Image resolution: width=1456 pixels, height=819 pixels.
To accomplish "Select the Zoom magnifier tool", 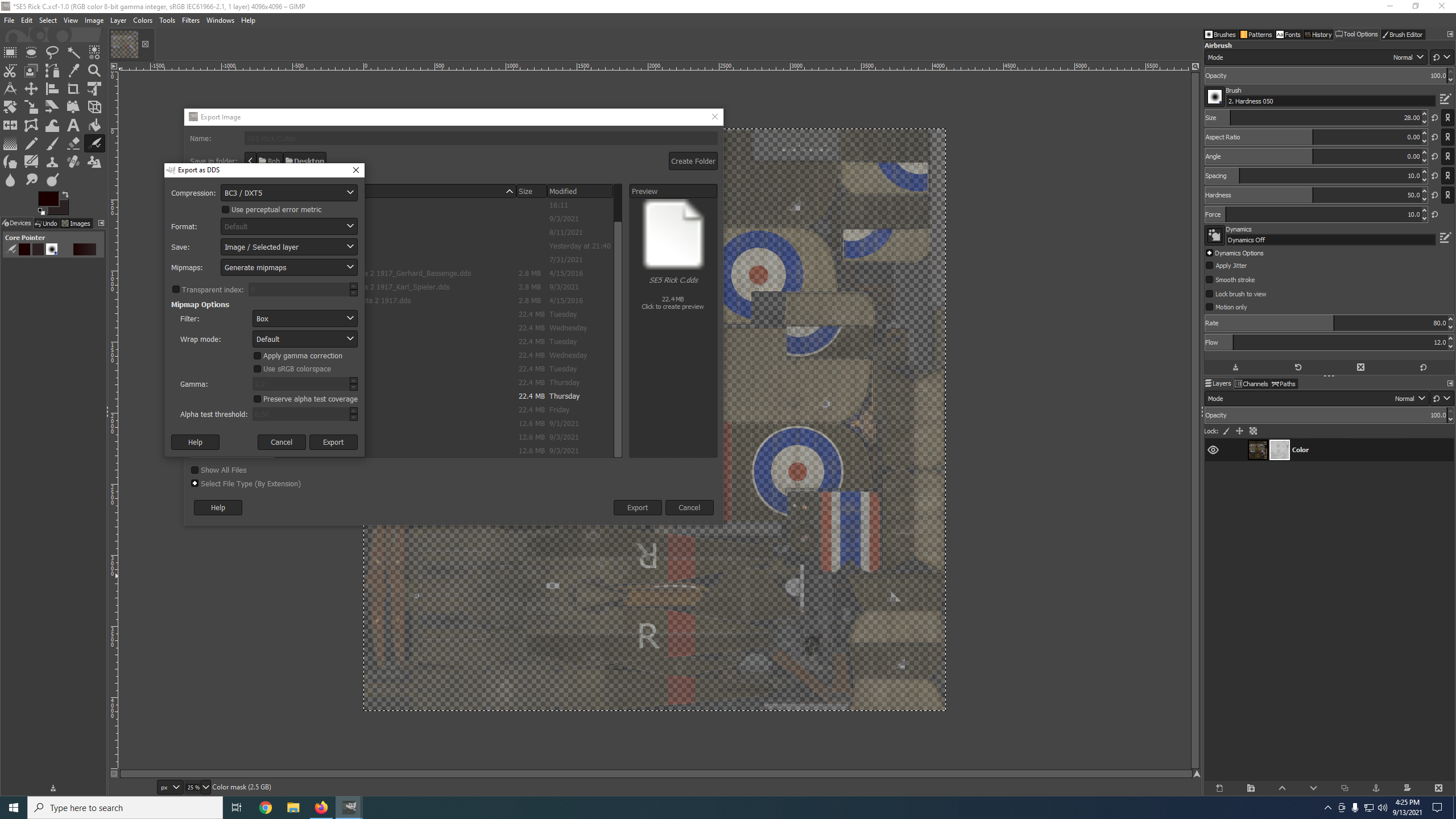I will (x=94, y=71).
